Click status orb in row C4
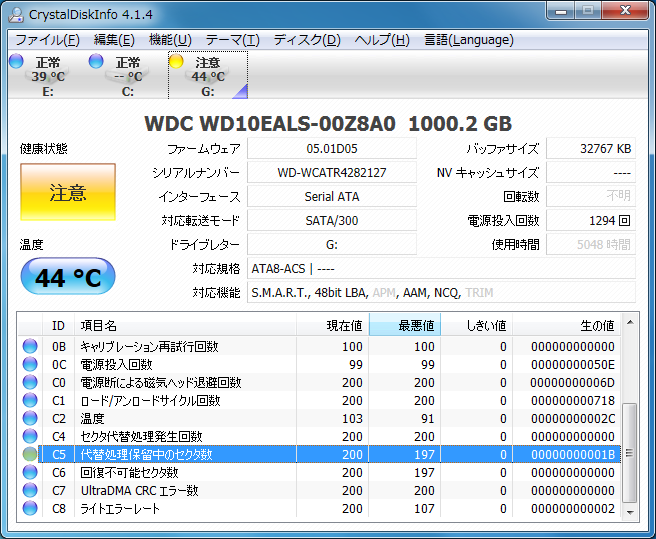This screenshot has width=656, height=539. [x=30, y=436]
